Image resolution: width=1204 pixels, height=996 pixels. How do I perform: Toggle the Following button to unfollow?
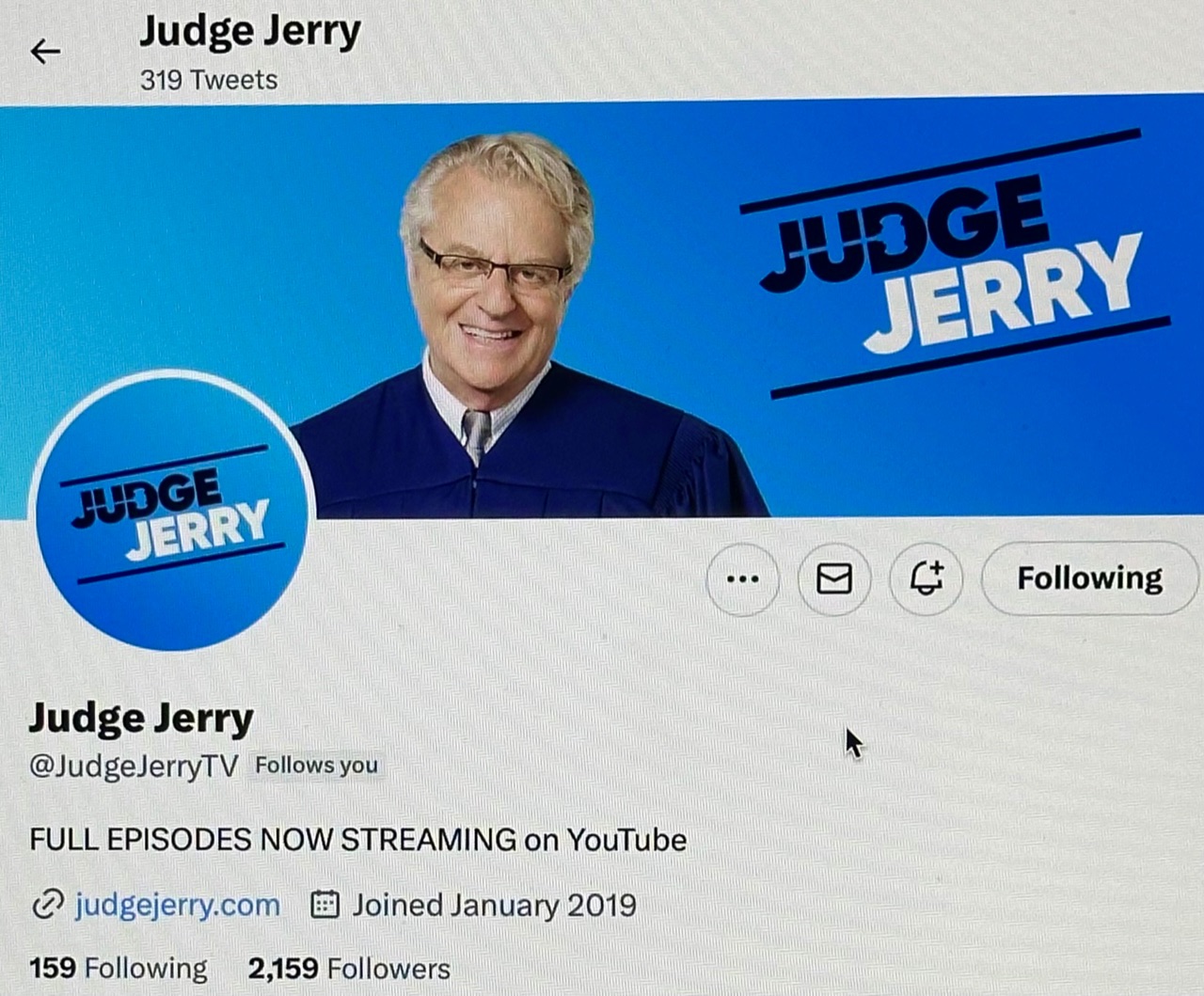(1090, 577)
